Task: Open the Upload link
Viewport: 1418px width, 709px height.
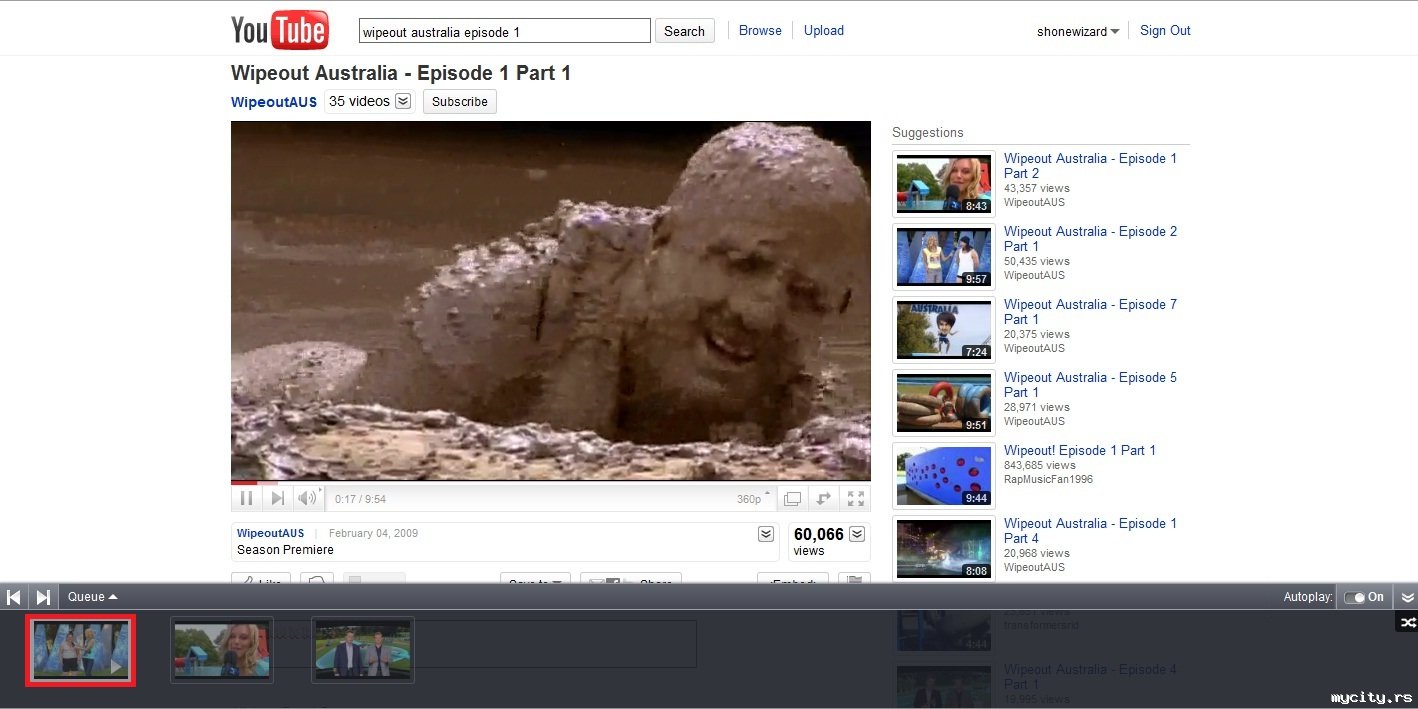Action: (x=824, y=30)
